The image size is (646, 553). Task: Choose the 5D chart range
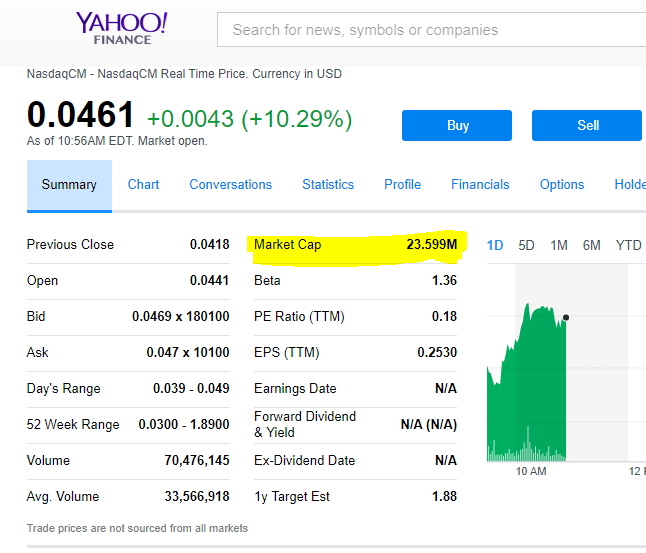[x=526, y=245]
